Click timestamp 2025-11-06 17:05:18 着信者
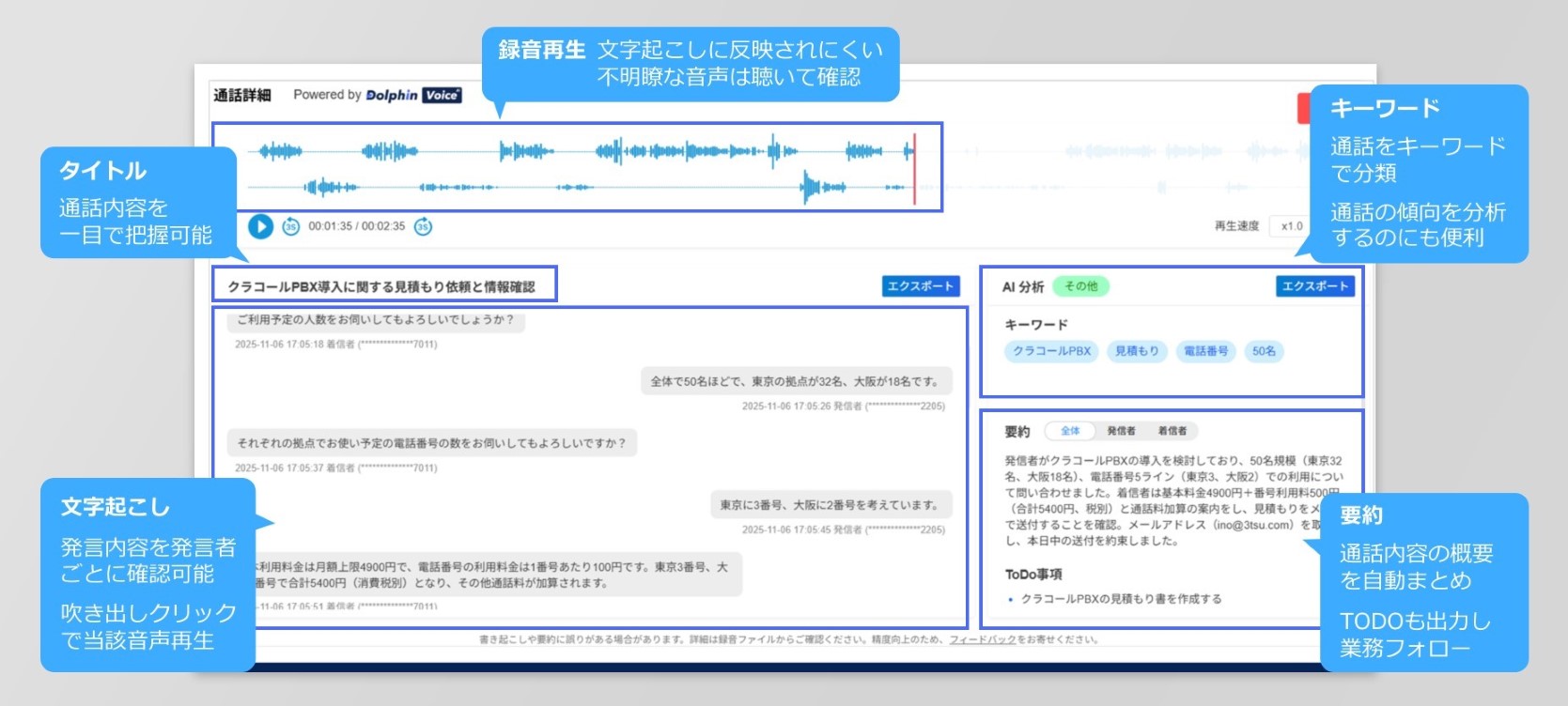The image size is (1568, 706). [x=336, y=345]
